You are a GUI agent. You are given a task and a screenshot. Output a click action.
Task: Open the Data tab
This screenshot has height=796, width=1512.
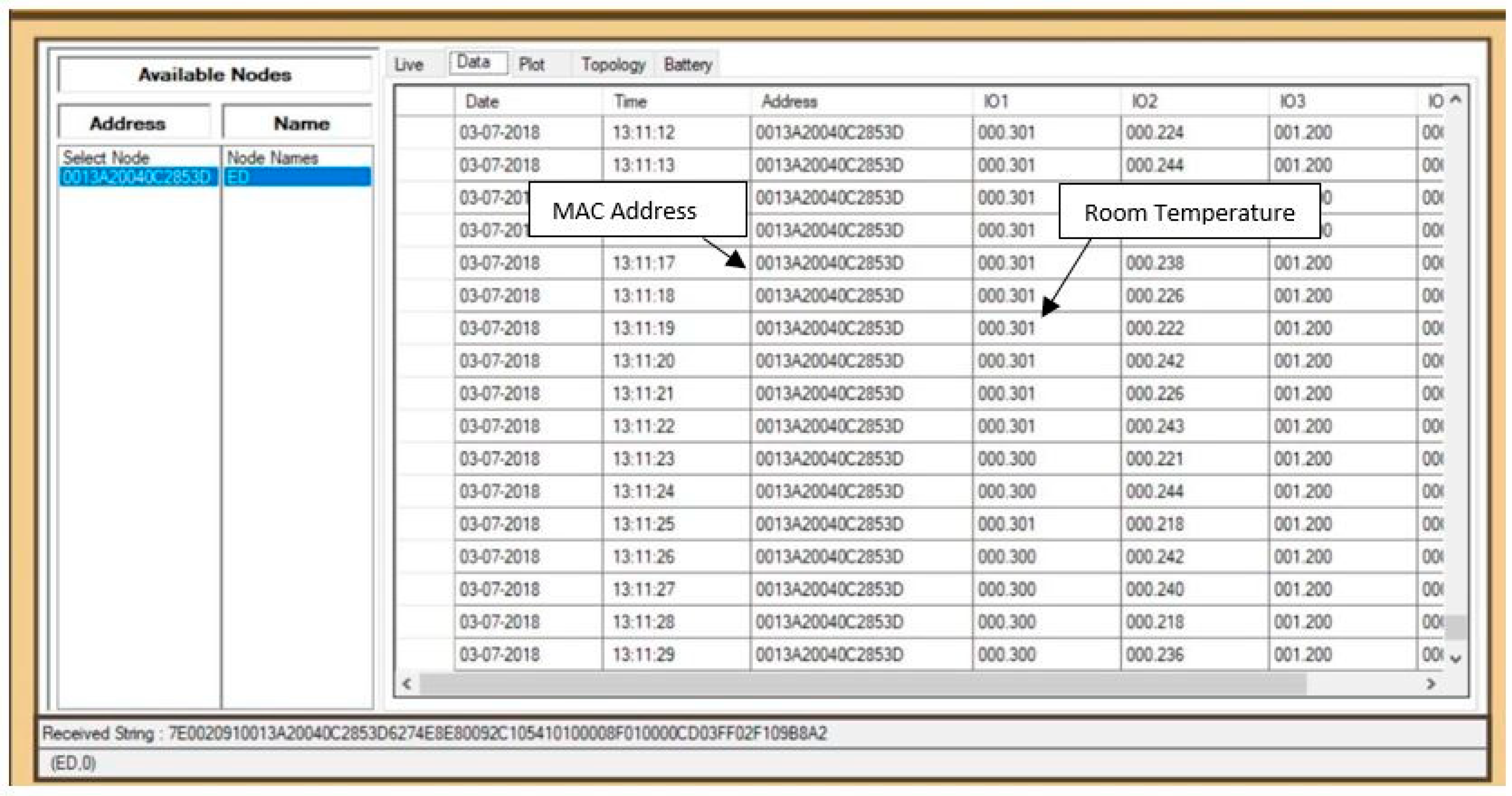click(x=474, y=62)
